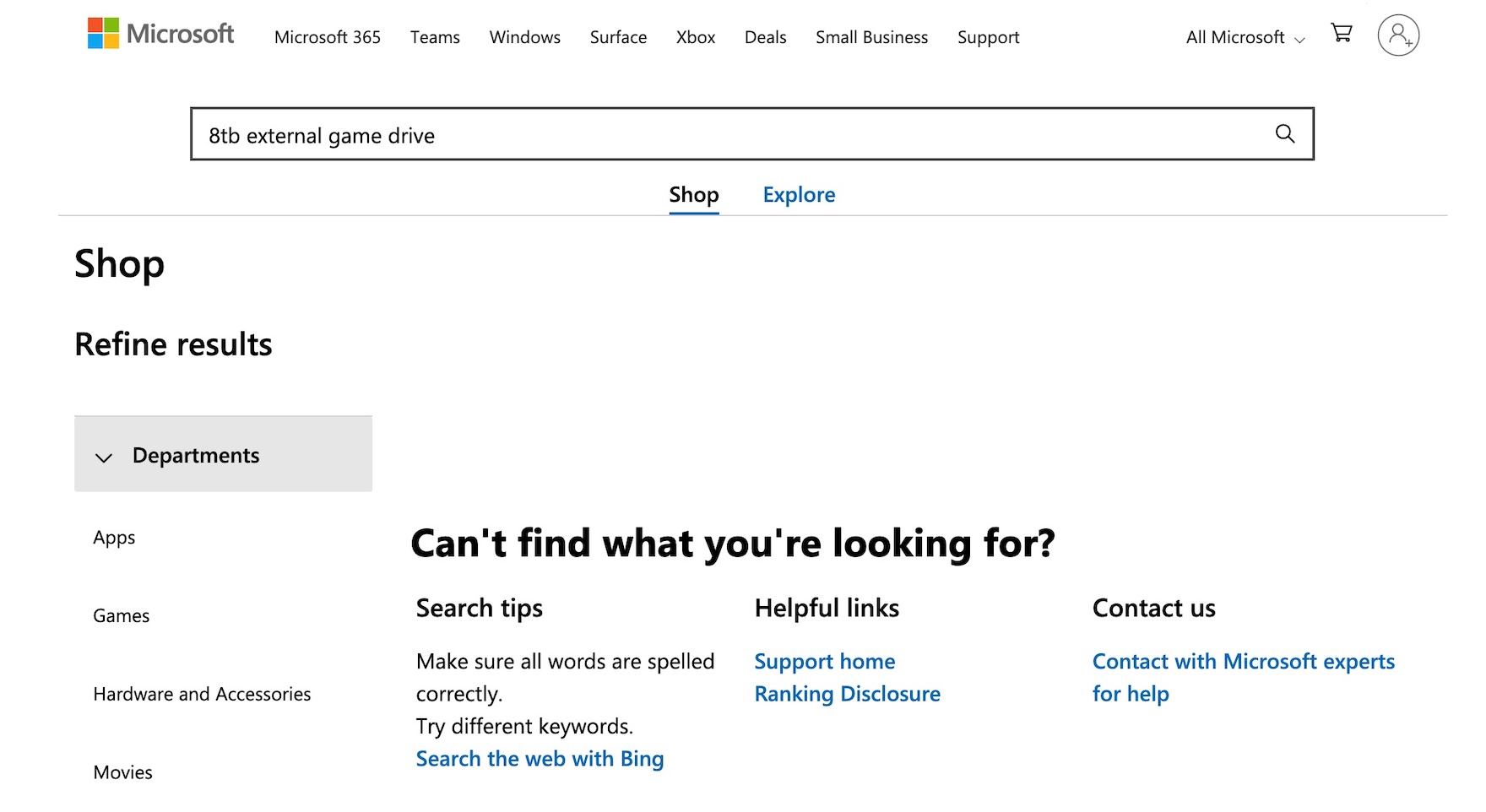
Task: Filter by Hardware and Accessories department
Action: tap(202, 694)
